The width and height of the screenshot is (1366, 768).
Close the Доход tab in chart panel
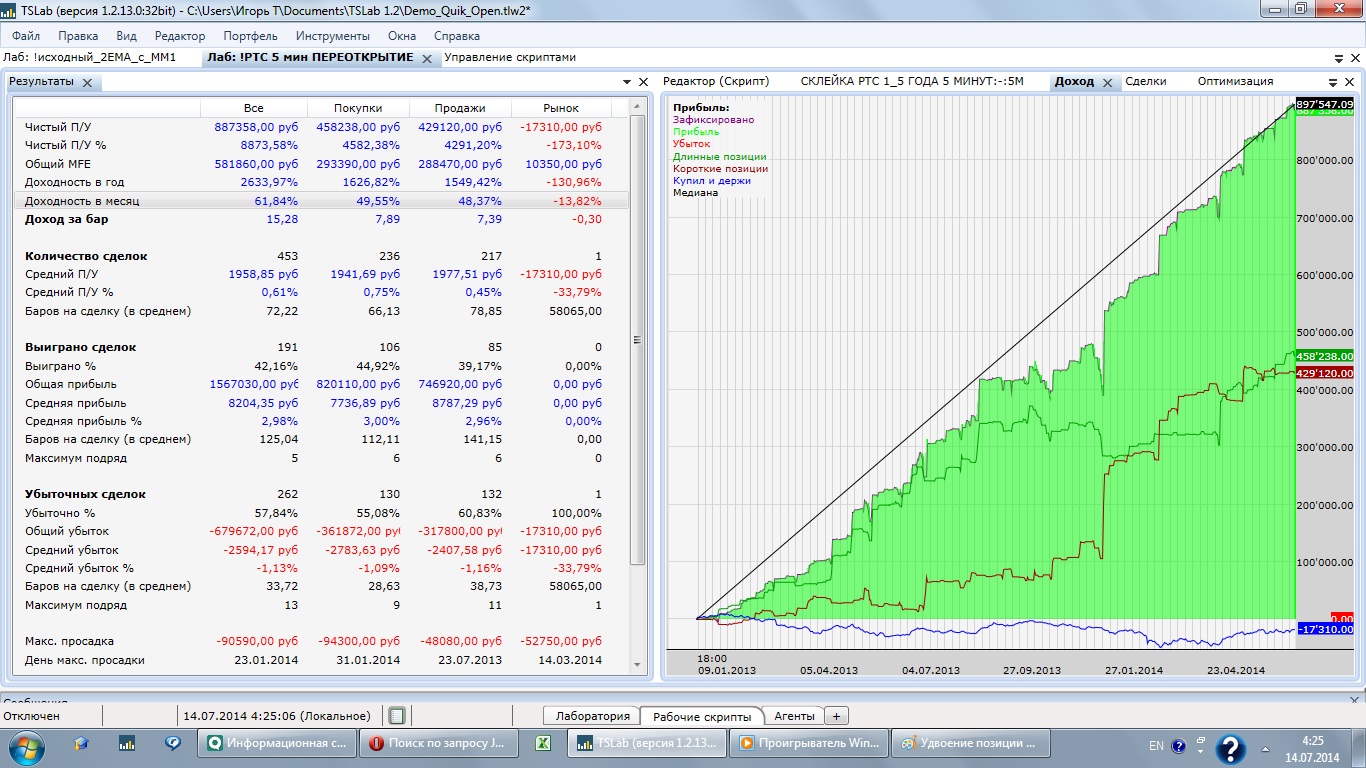click(1108, 83)
